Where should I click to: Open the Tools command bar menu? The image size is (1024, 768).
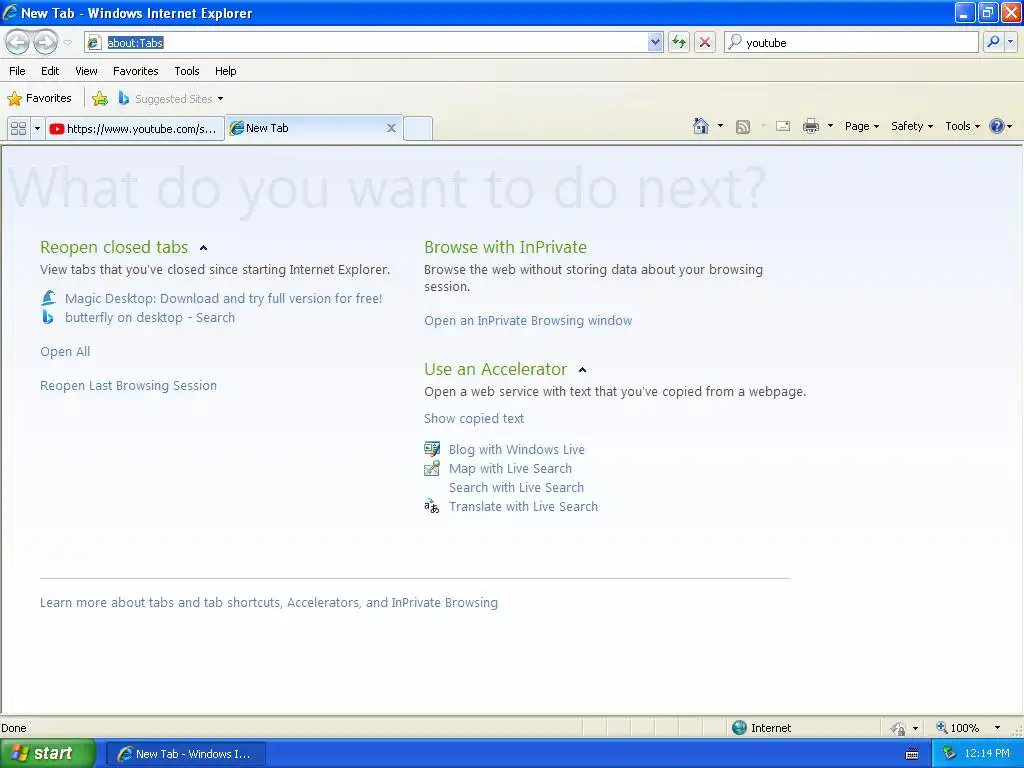tap(962, 126)
